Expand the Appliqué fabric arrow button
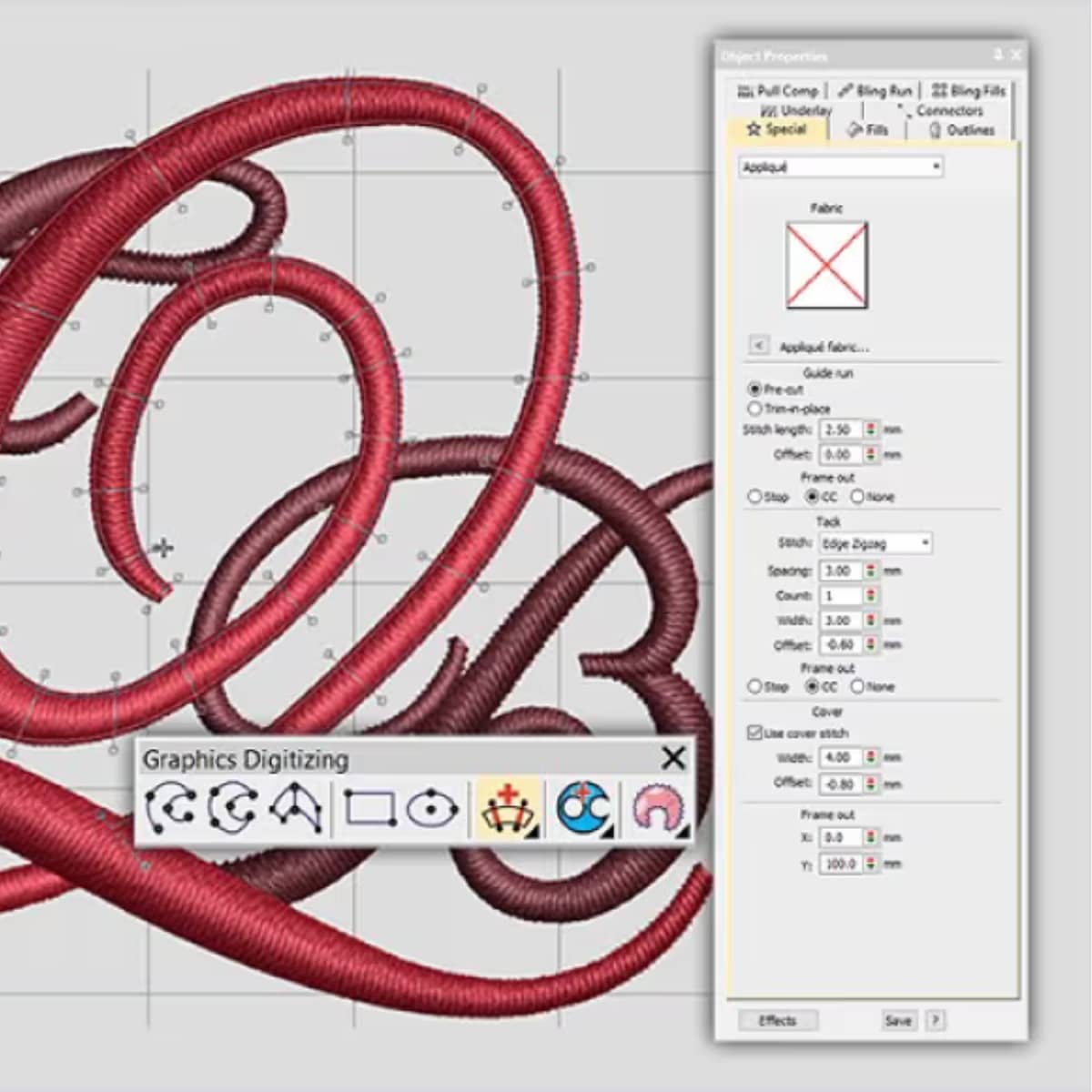1092x1092 pixels. pos(758,345)
